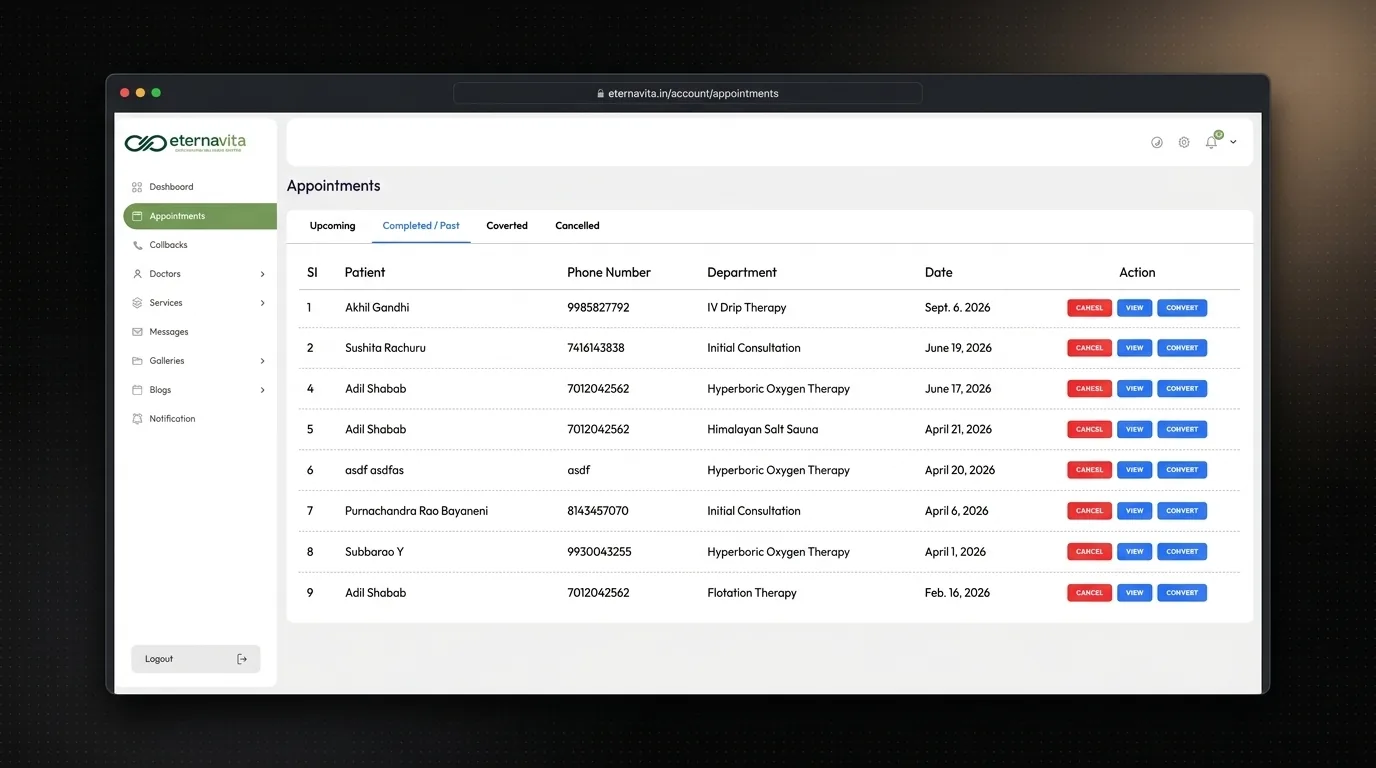The height and width of the screenshot is (768, 1376).
Task: View the Himalayan Salt Sauna appointment
Action: tap(1134, 429)
